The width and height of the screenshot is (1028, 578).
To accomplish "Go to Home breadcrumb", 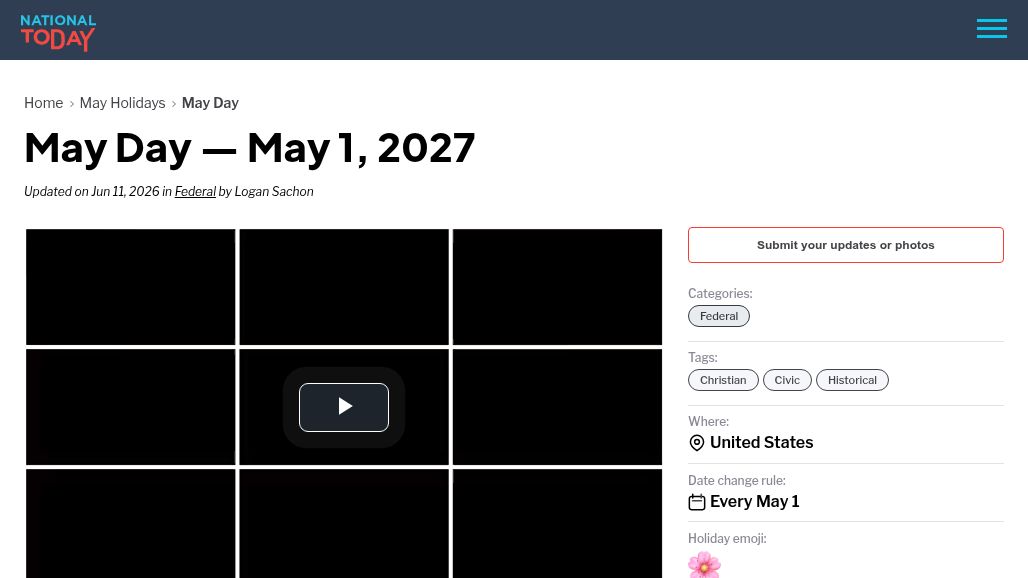I will coord(44,103).
